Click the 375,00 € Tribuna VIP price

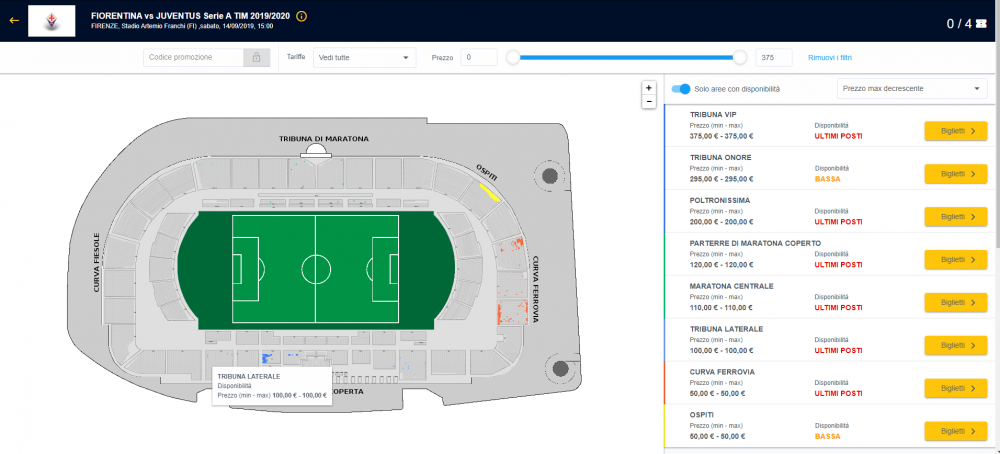coord(721,135)
